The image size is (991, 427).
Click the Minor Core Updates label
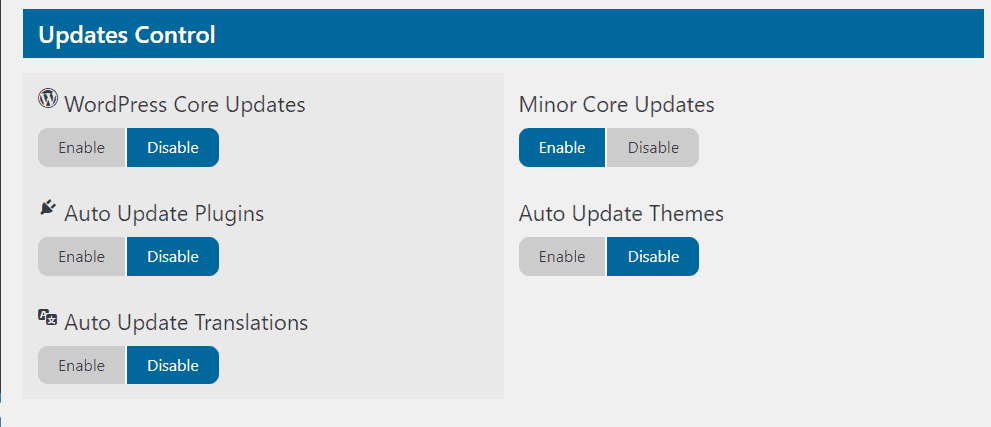(x=617, y=105)
